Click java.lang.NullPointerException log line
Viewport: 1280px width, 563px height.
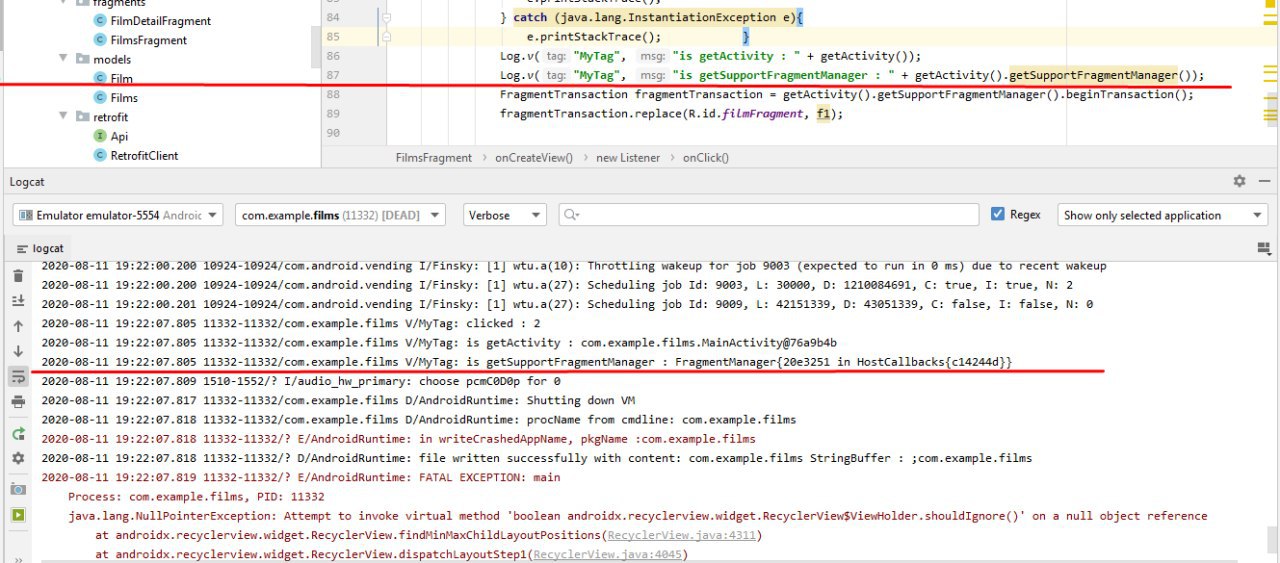click(x=638, y=516)
